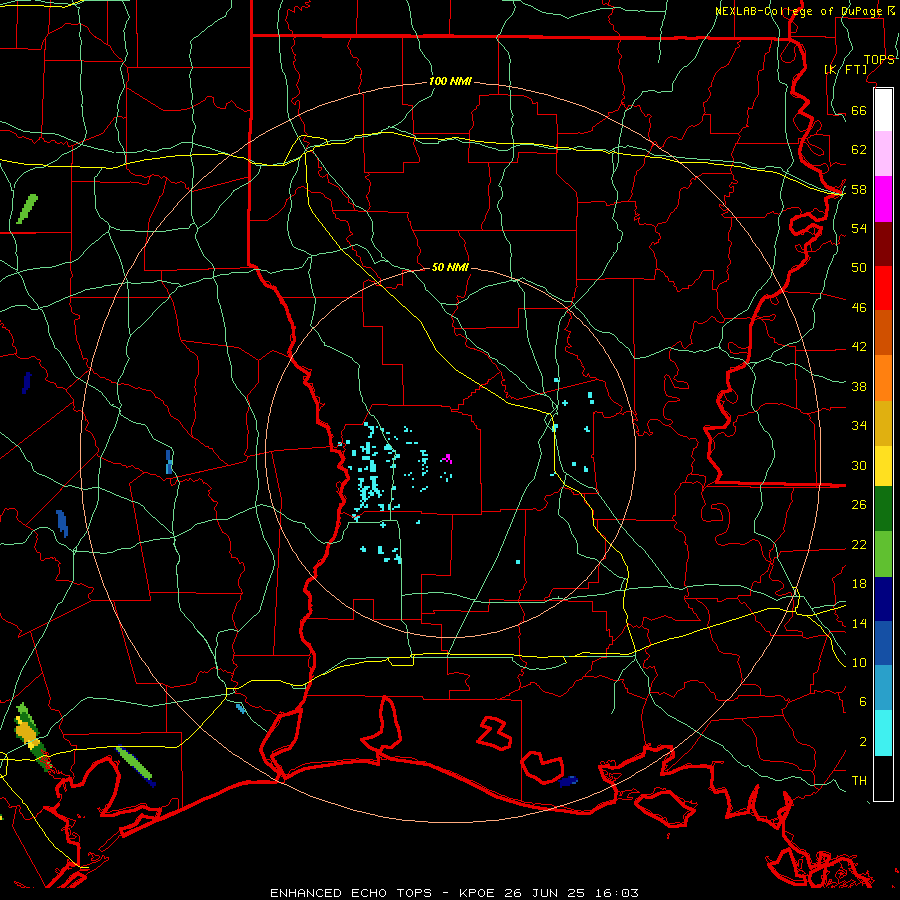
Task: Click the dark orange 46 kft legend swatch
Action: coord(883,333)
